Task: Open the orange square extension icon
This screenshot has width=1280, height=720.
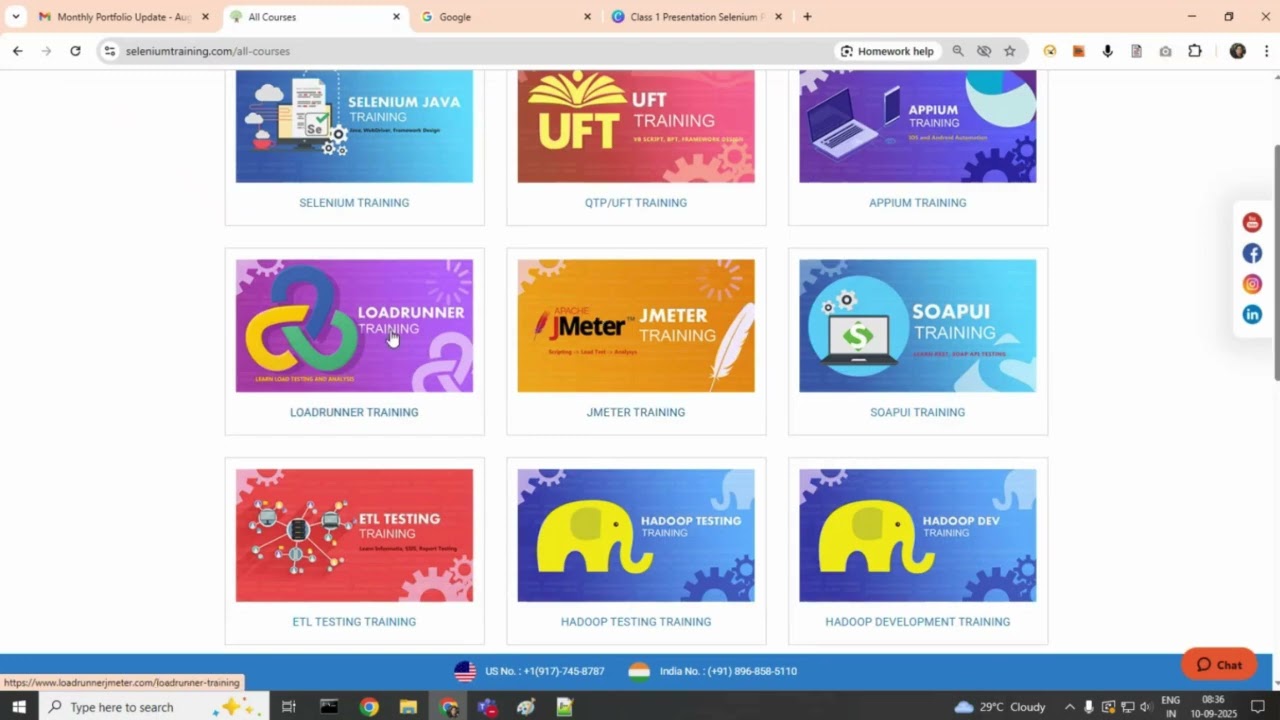Action: pyautogui.click(x=1078, y=51)
